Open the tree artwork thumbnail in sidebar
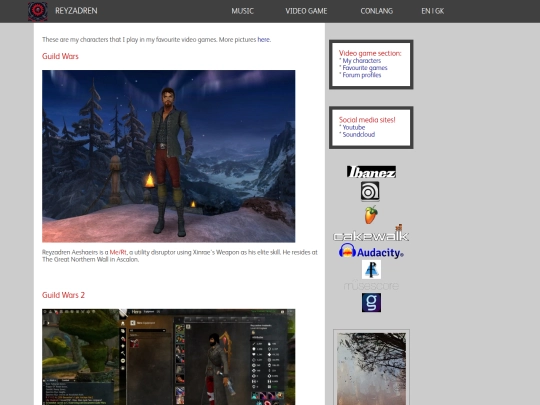540x405 pixels. 371,368
